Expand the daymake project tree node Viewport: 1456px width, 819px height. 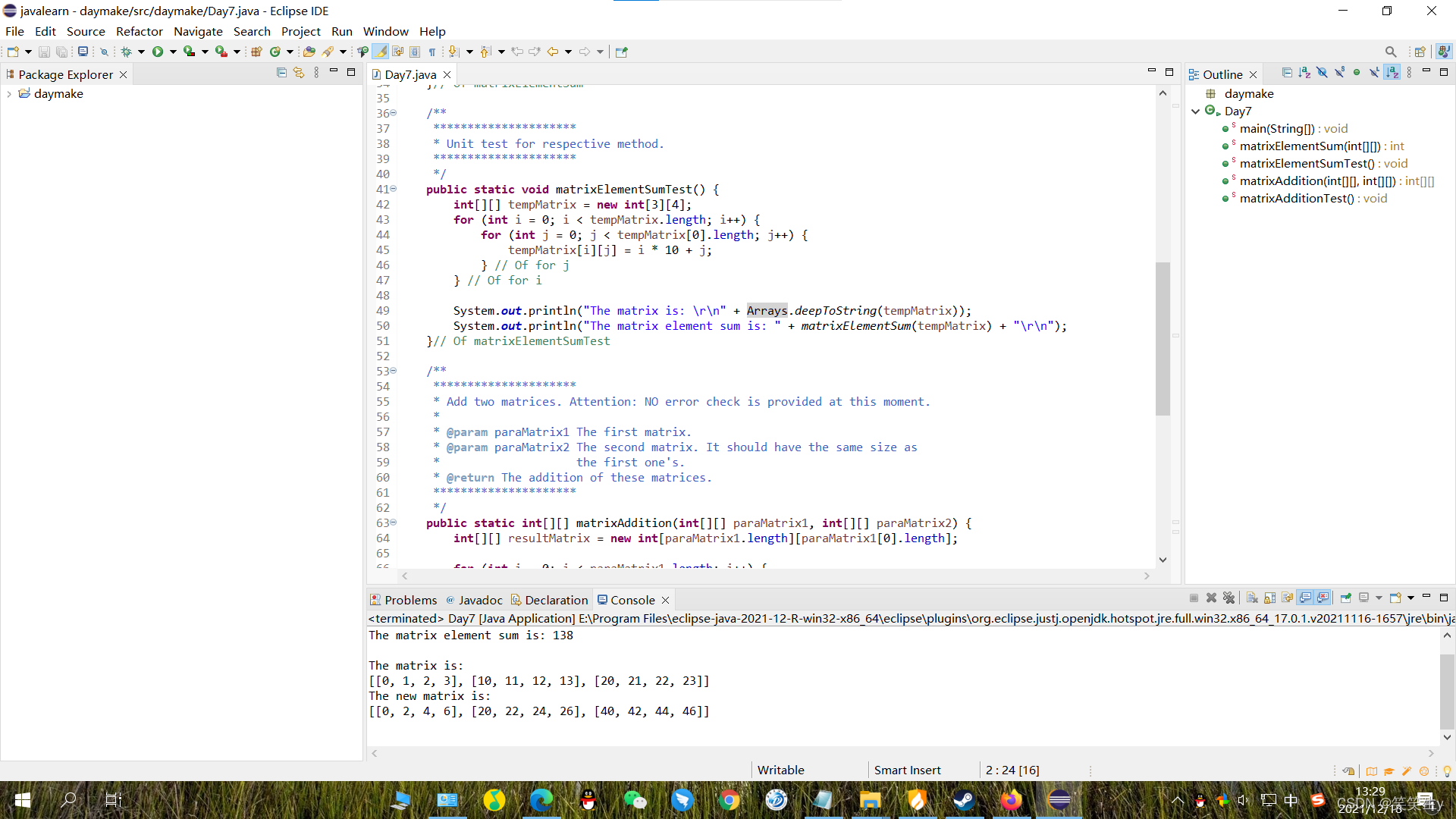point(9,94)
